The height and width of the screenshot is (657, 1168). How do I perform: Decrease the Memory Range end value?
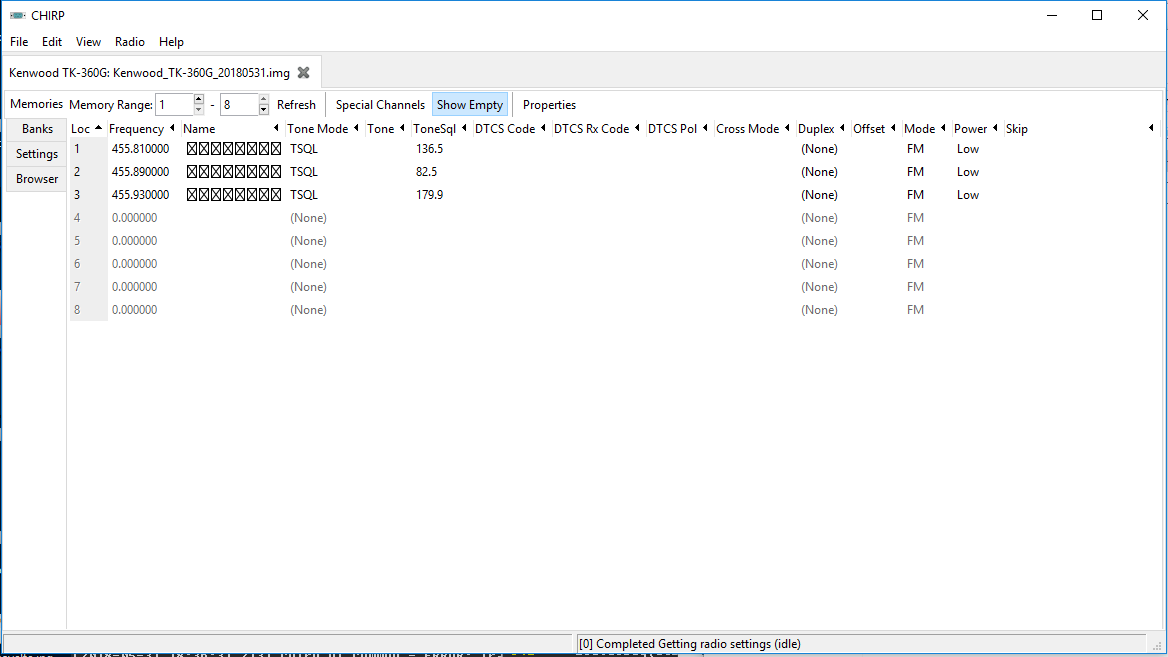pos(263,110)
